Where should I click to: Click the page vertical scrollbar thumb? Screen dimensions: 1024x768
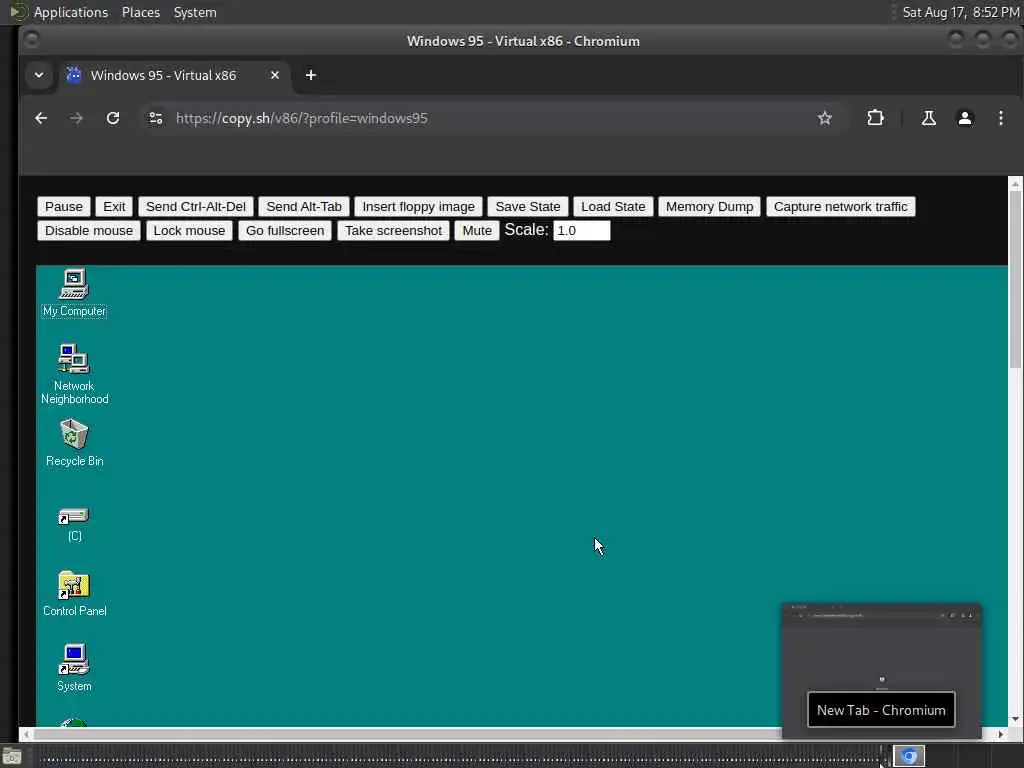click(1015, 280)
